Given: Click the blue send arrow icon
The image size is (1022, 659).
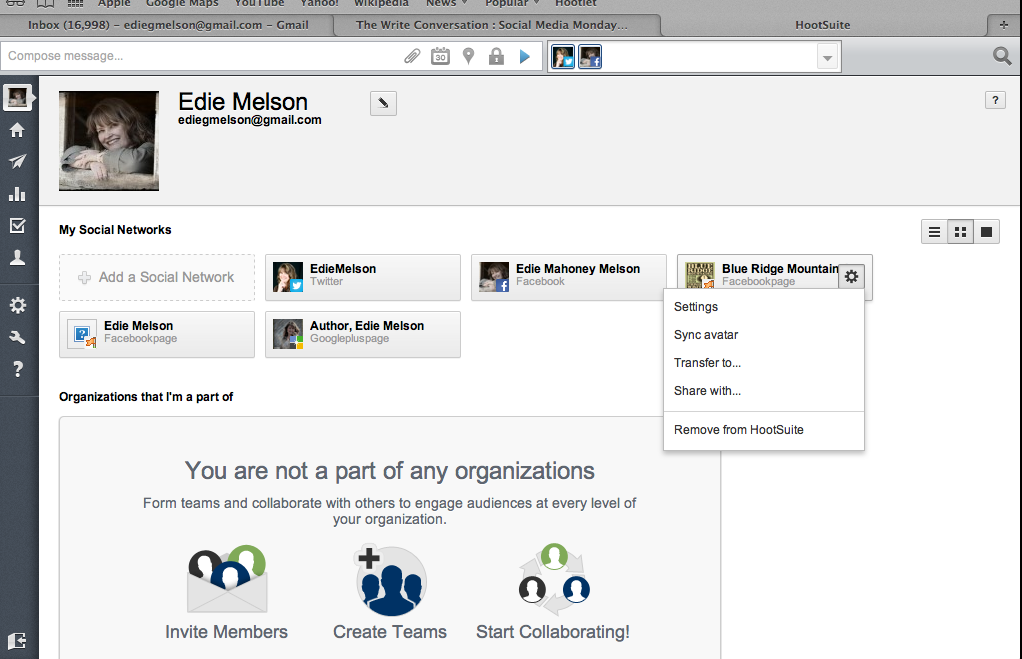Looking at the screenshot, I should pos(525,56).
